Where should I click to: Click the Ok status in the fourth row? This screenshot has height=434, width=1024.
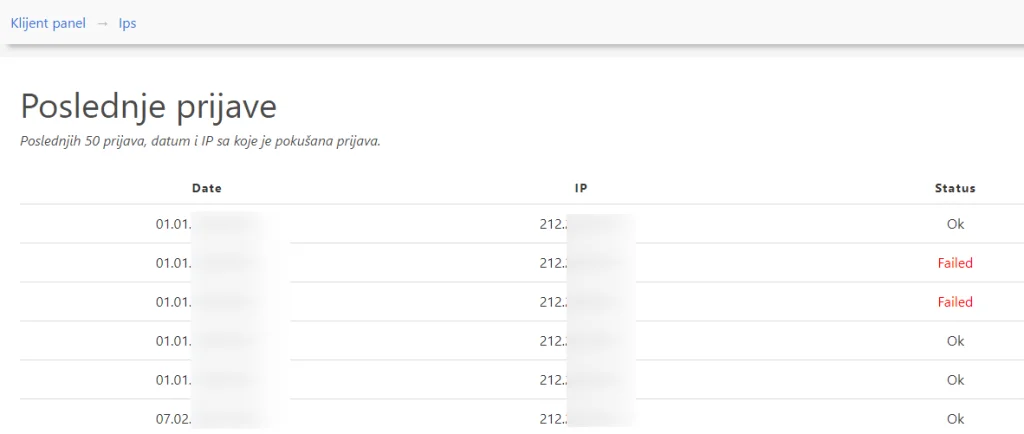pos(955,341)
